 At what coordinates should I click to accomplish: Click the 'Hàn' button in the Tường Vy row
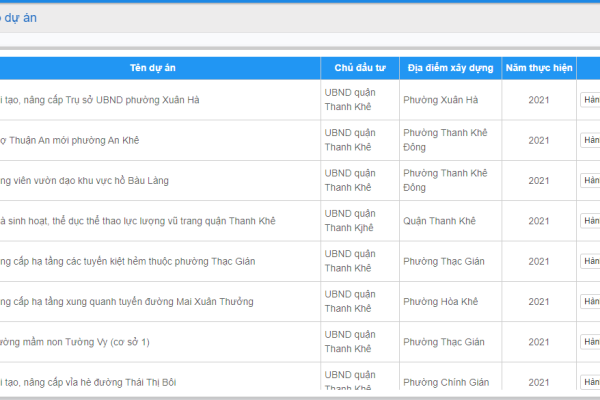coord(590,342)
